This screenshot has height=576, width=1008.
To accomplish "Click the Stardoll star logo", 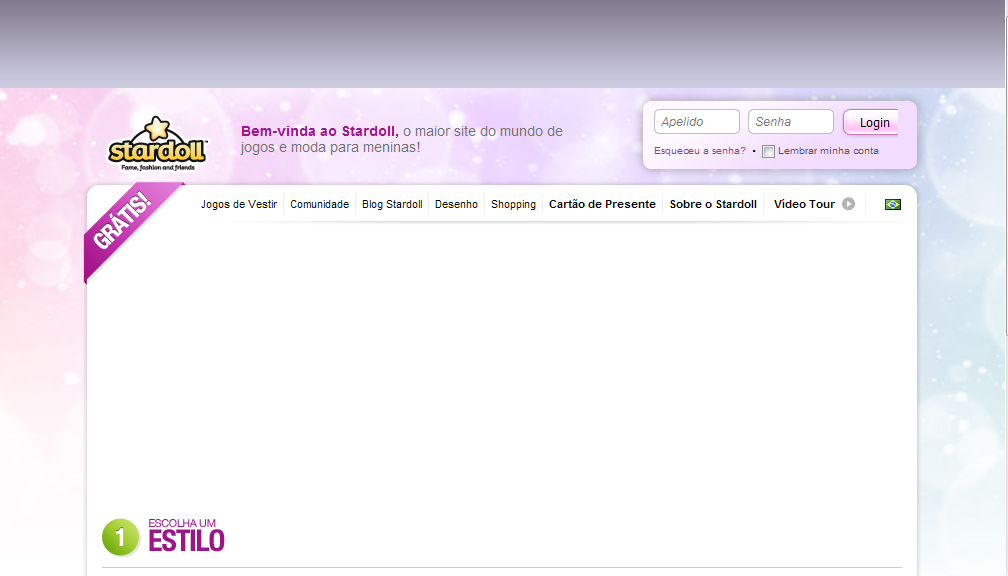I will (x=157, y=143).
